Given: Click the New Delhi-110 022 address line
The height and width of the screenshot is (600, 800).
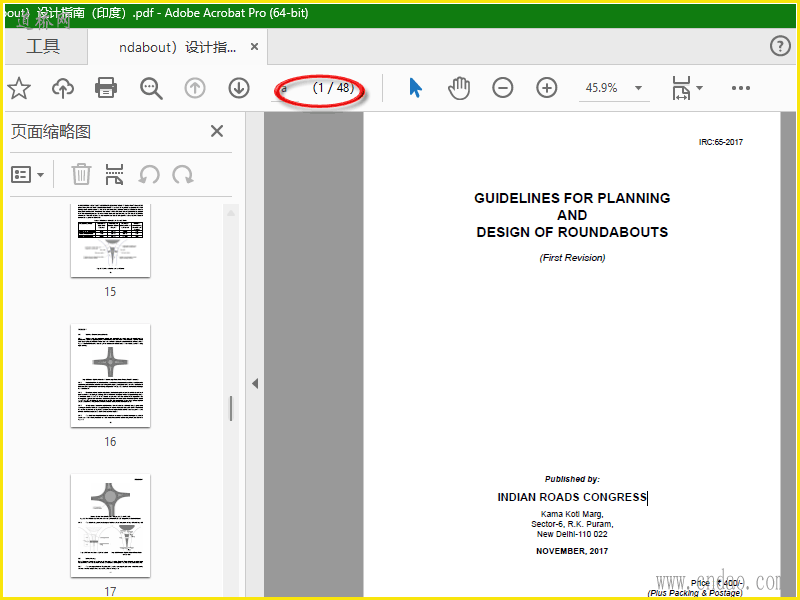Looking at the screenshot, I should pos(572,534).
